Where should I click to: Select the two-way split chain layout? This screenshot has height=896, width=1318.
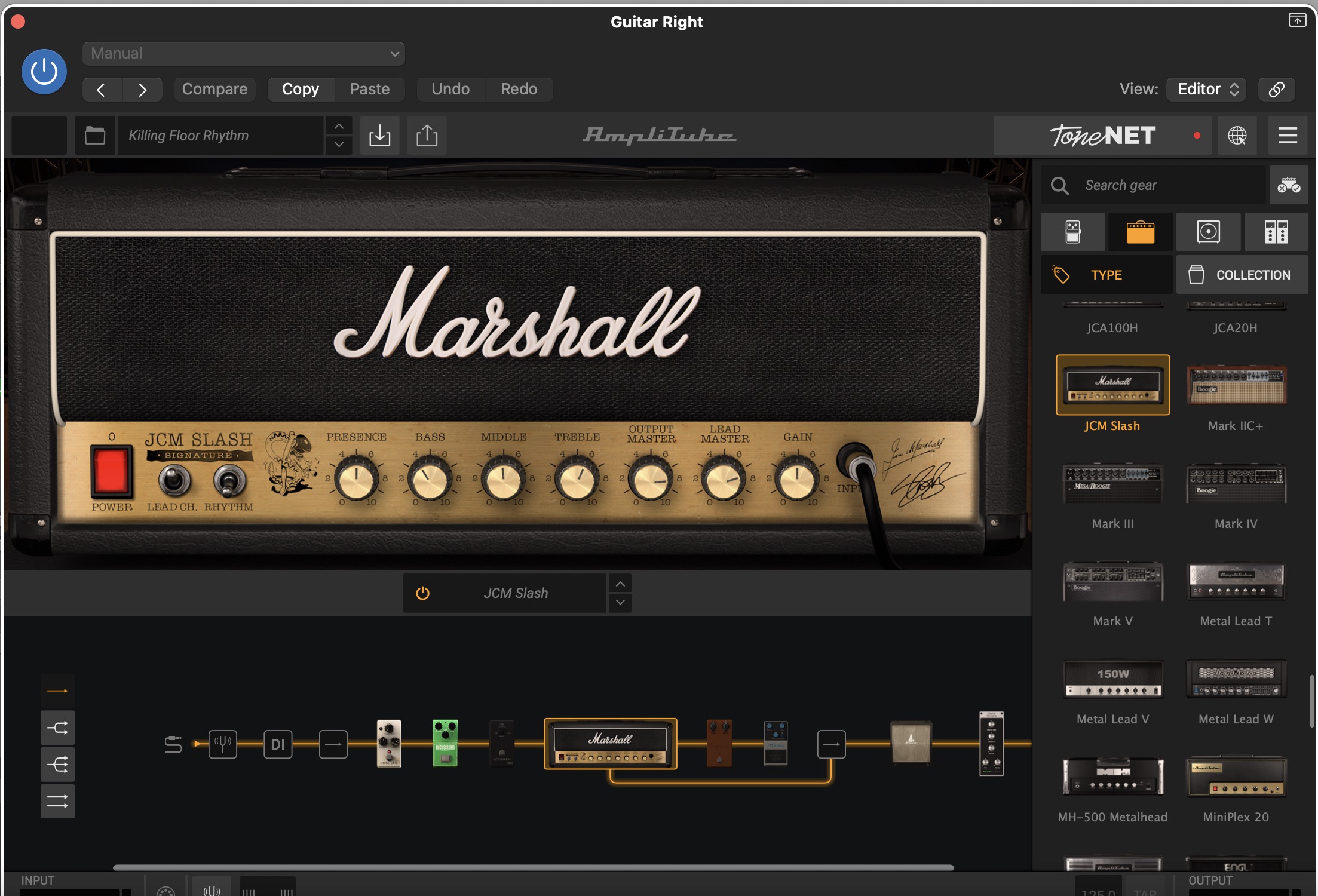[58, 728]
